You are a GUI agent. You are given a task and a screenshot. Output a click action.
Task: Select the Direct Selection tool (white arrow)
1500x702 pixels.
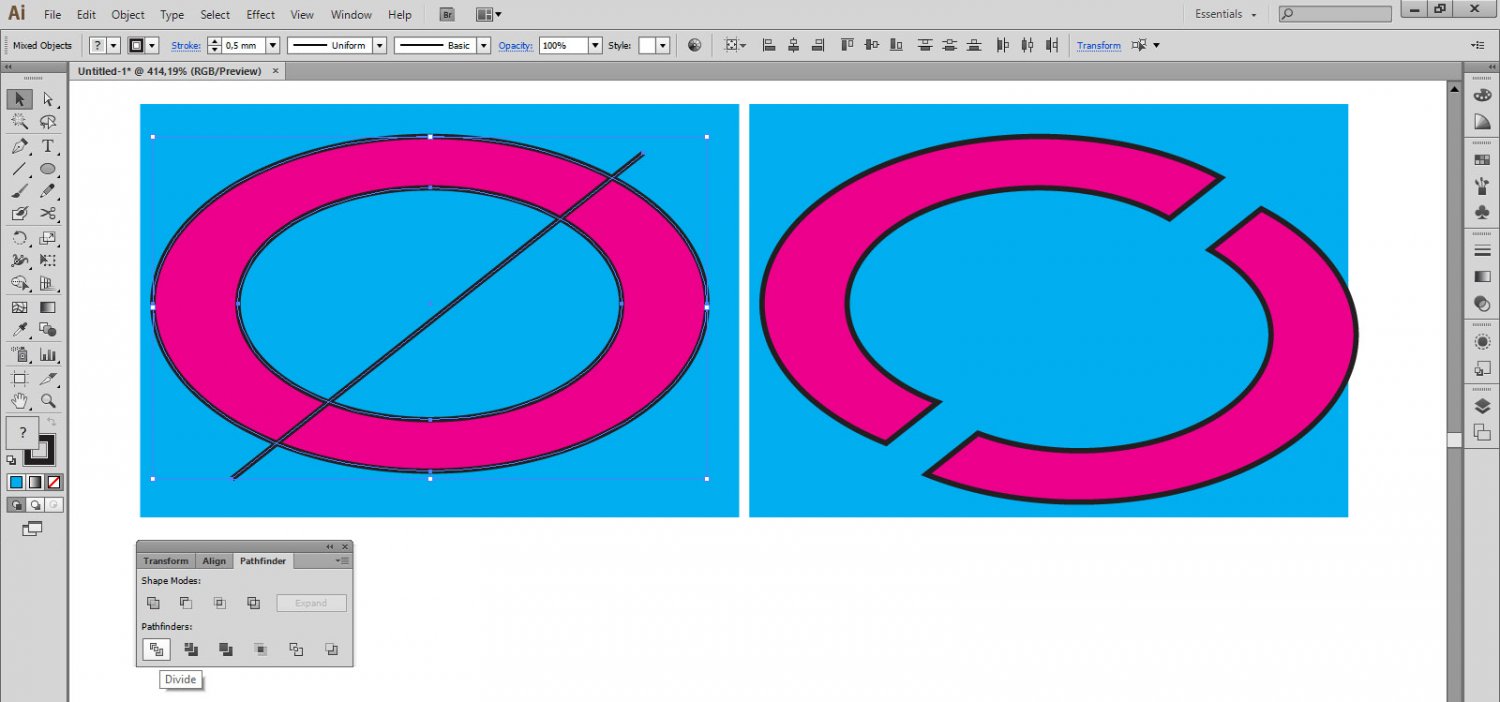[x=47, y=99]
